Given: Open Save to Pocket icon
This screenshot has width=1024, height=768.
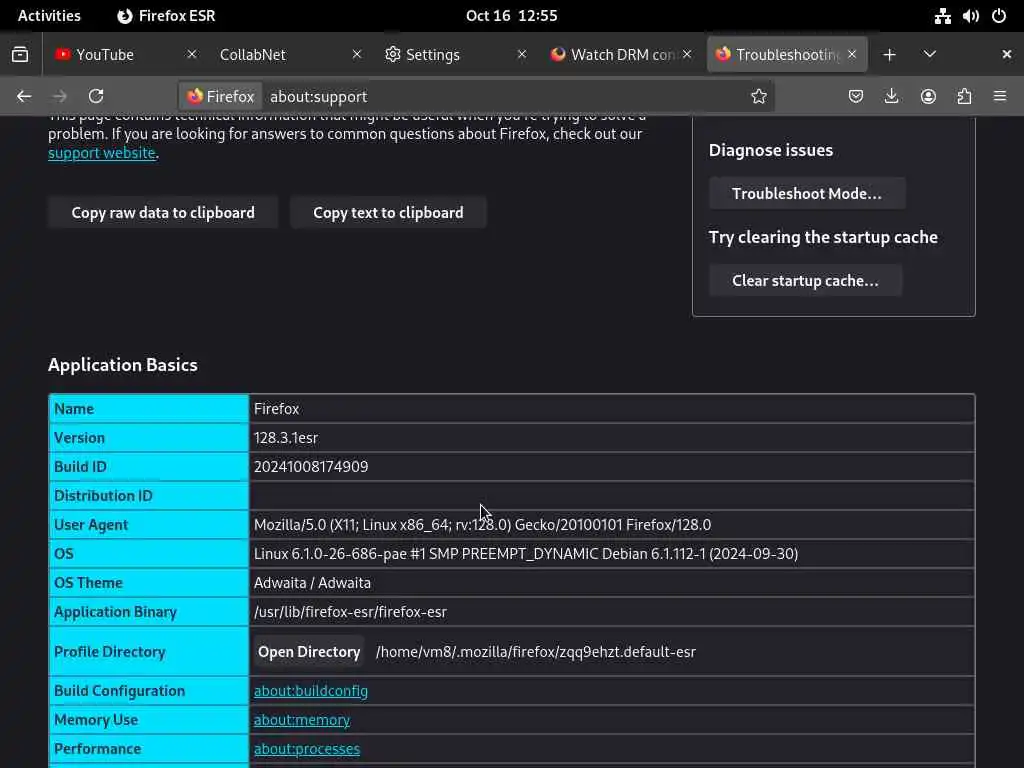Looking at the screenshot, I should [856, 96].
